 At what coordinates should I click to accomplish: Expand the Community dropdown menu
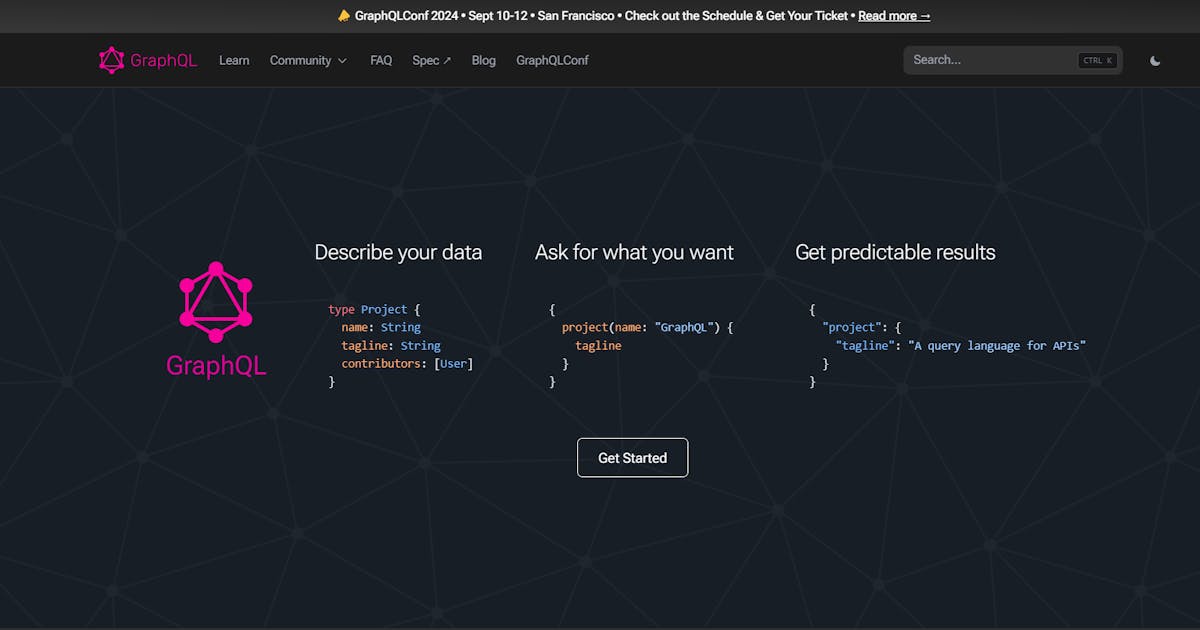(308, 60)
